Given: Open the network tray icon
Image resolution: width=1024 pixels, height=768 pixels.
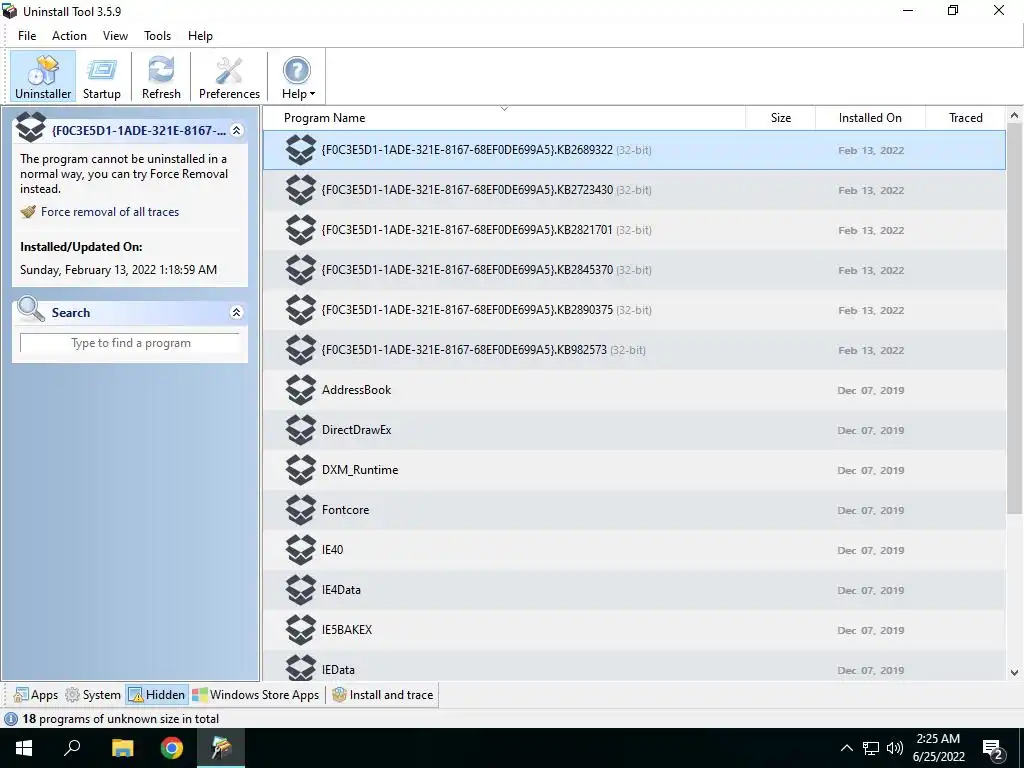Looking at the screenshot, I should [x=871, y=748].
